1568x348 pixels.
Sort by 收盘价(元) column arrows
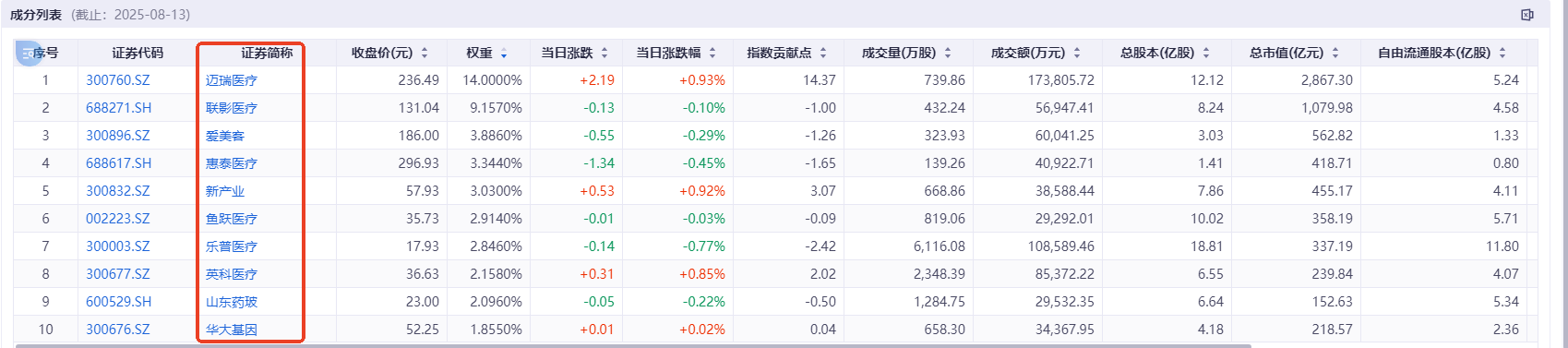[x=425, y=54]
